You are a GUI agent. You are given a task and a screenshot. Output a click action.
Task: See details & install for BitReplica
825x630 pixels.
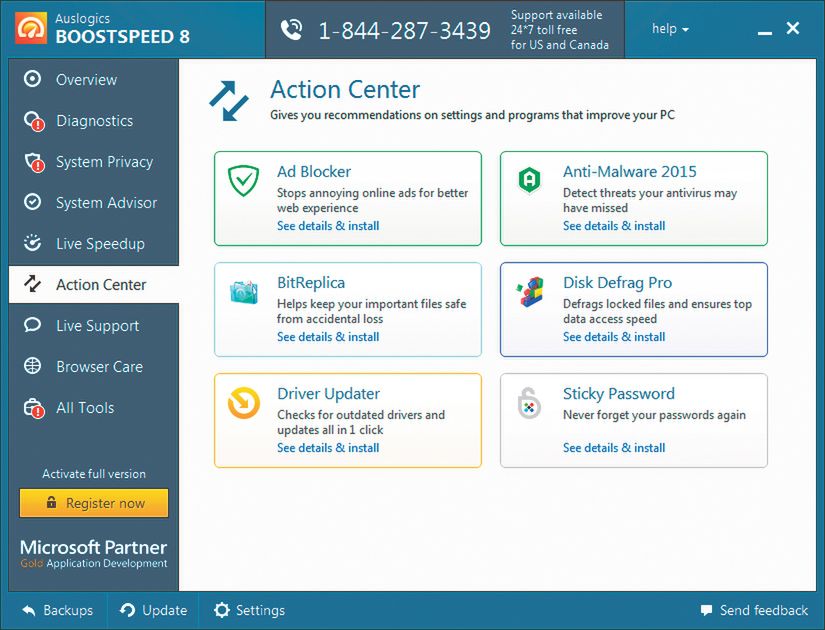(x=328, y=337)
